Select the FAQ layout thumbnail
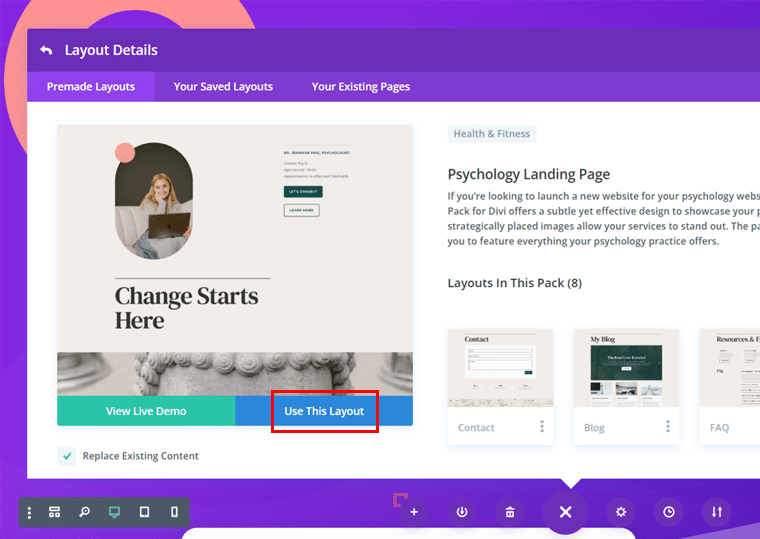Screen dimensions: 760x539 729,368
